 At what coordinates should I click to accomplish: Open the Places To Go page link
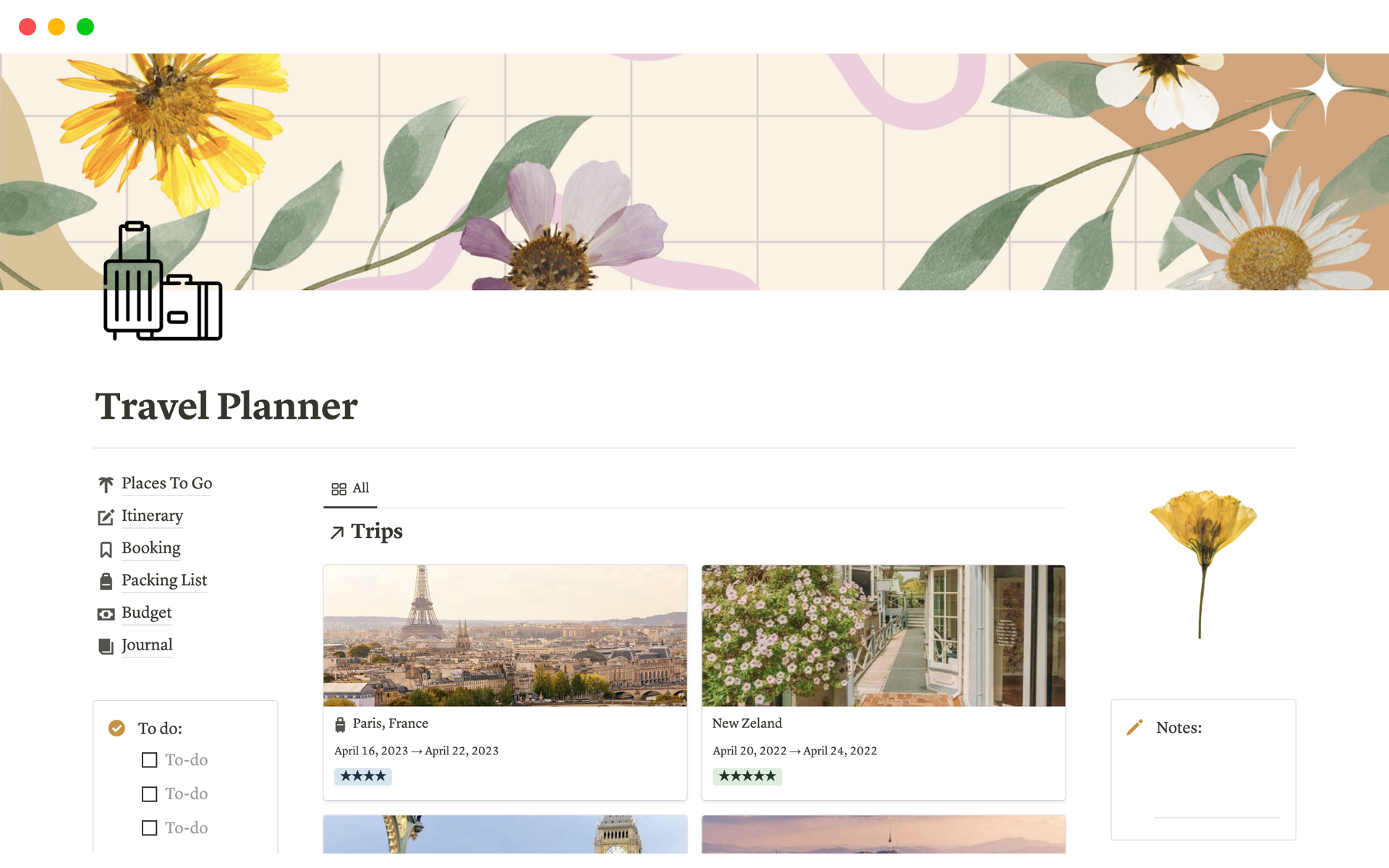click(x=166, y=483)
